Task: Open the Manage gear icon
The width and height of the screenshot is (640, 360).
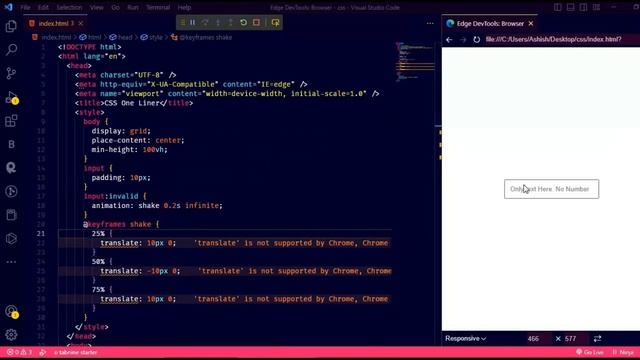Action: coord(11,335)
